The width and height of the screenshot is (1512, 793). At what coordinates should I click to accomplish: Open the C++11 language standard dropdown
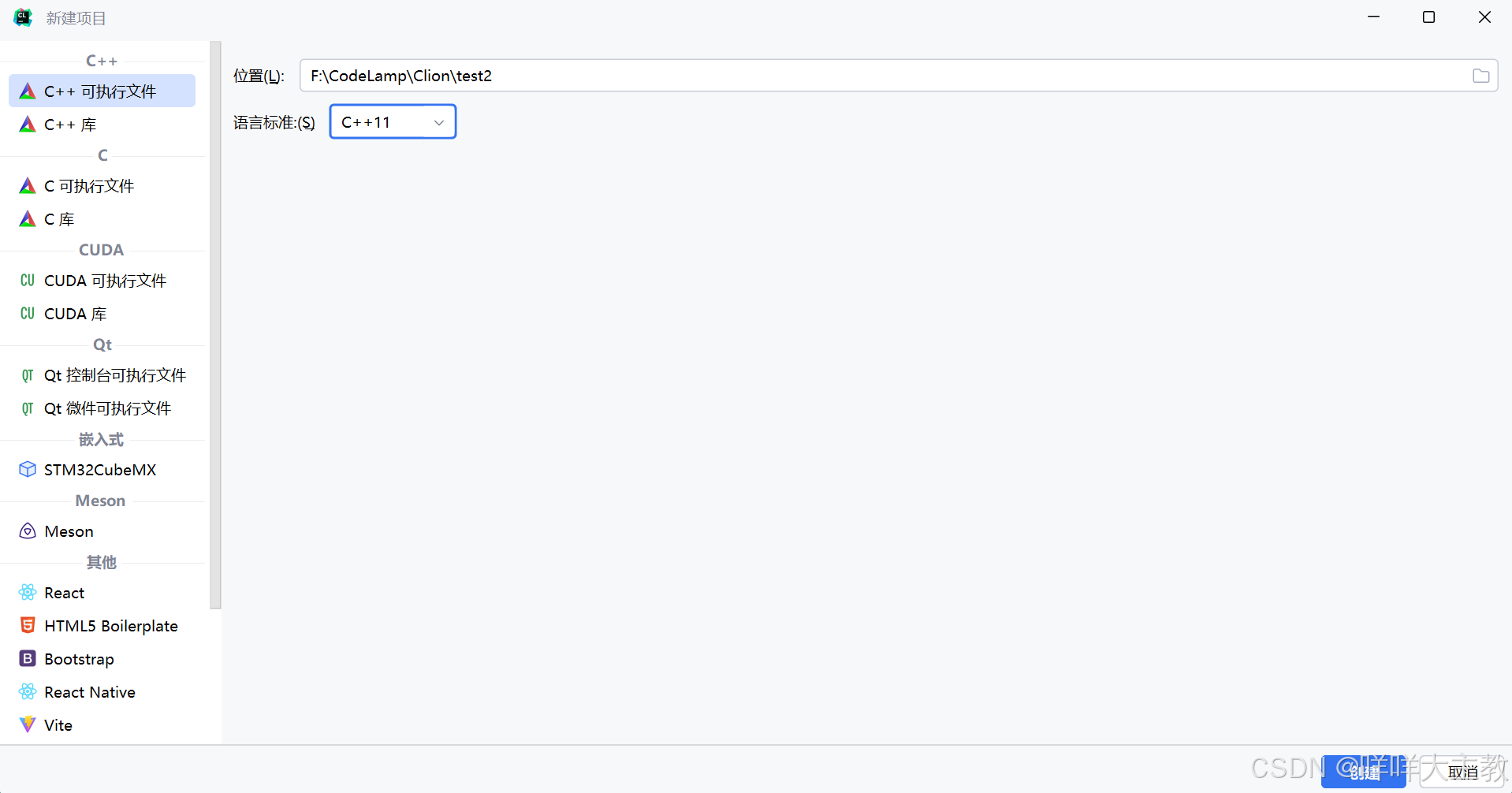[x=393, y=122]
